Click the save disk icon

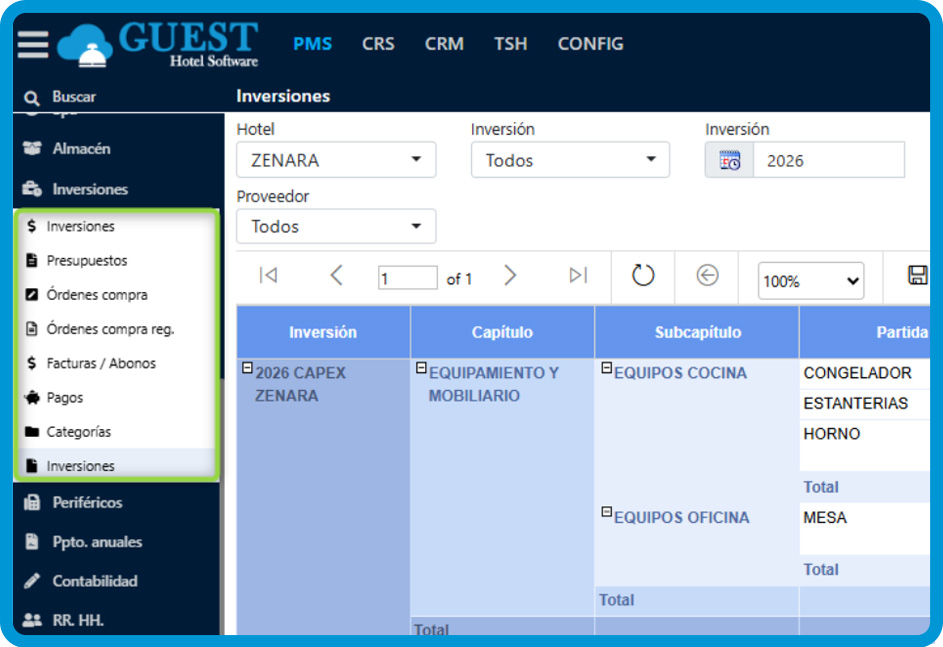918,275
